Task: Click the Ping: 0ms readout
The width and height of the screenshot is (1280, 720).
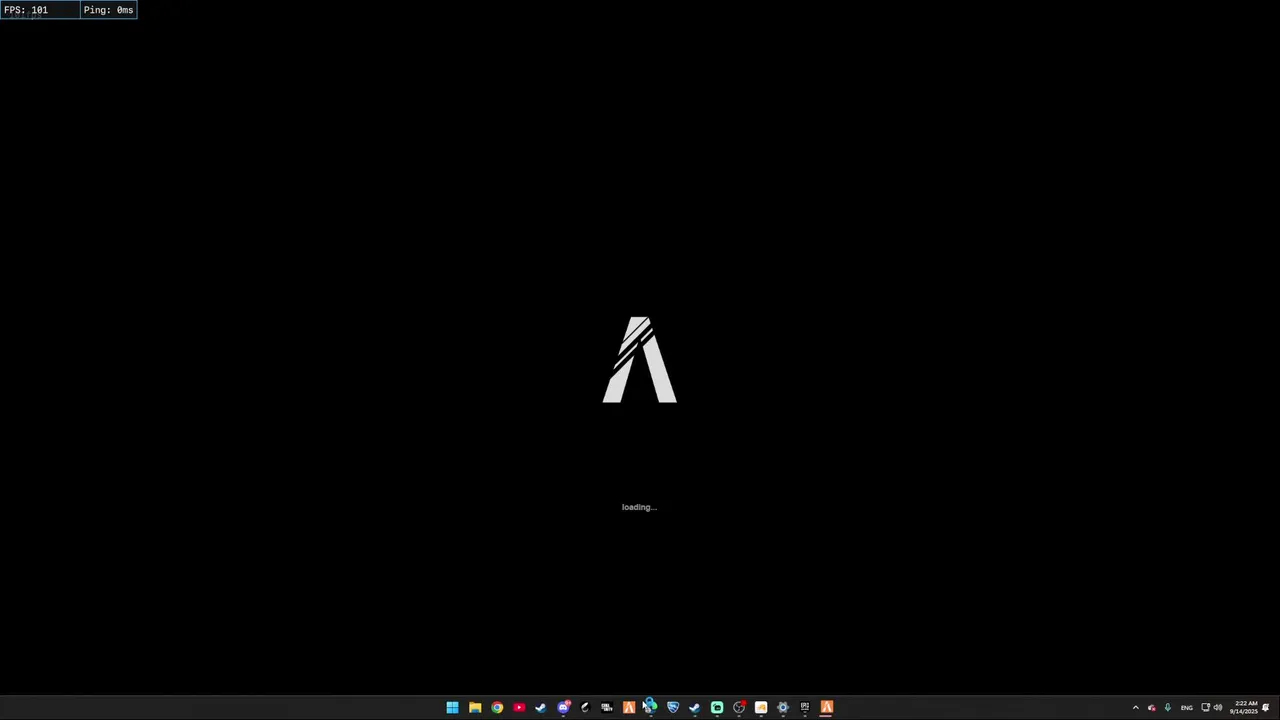Action: pyautogui.click(x=108, y=10)
